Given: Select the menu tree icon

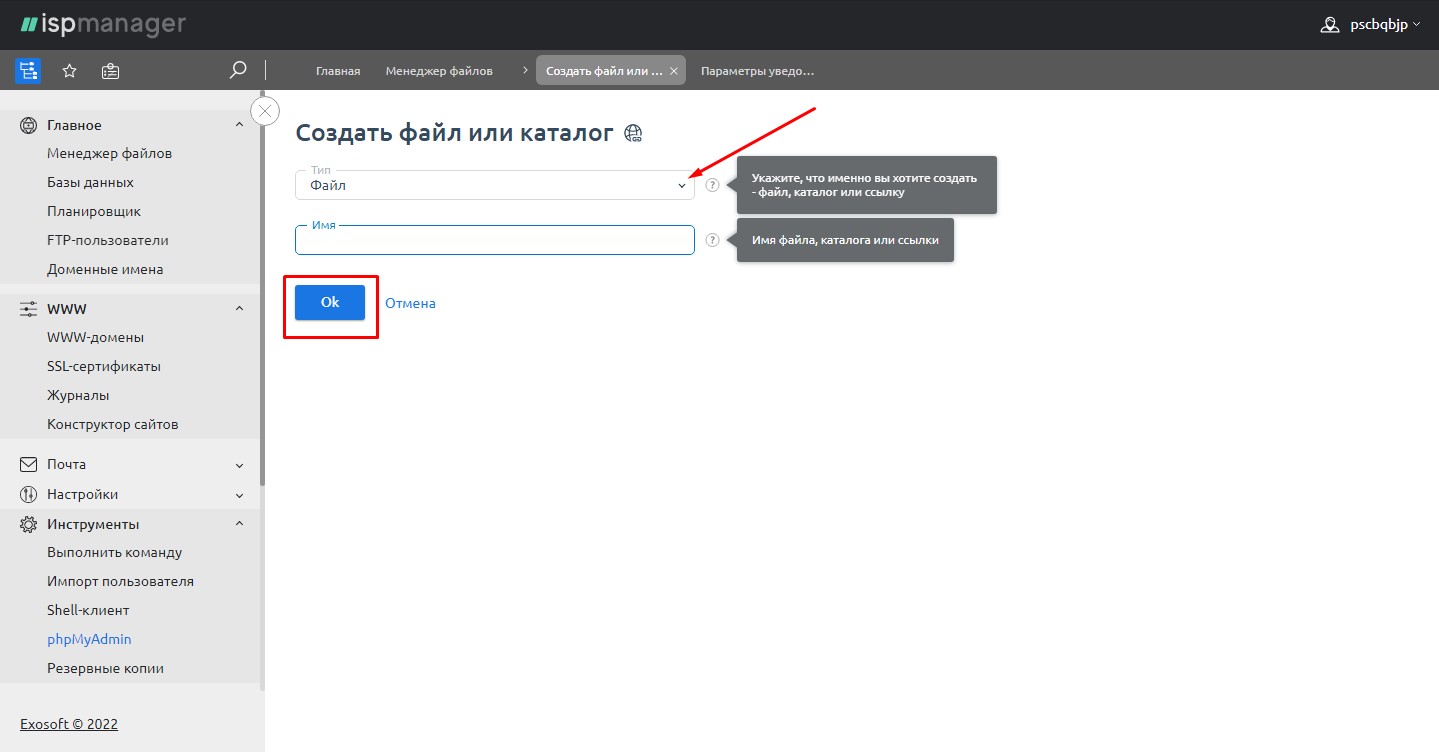Looking at the screenshot, I should point(28,71).
